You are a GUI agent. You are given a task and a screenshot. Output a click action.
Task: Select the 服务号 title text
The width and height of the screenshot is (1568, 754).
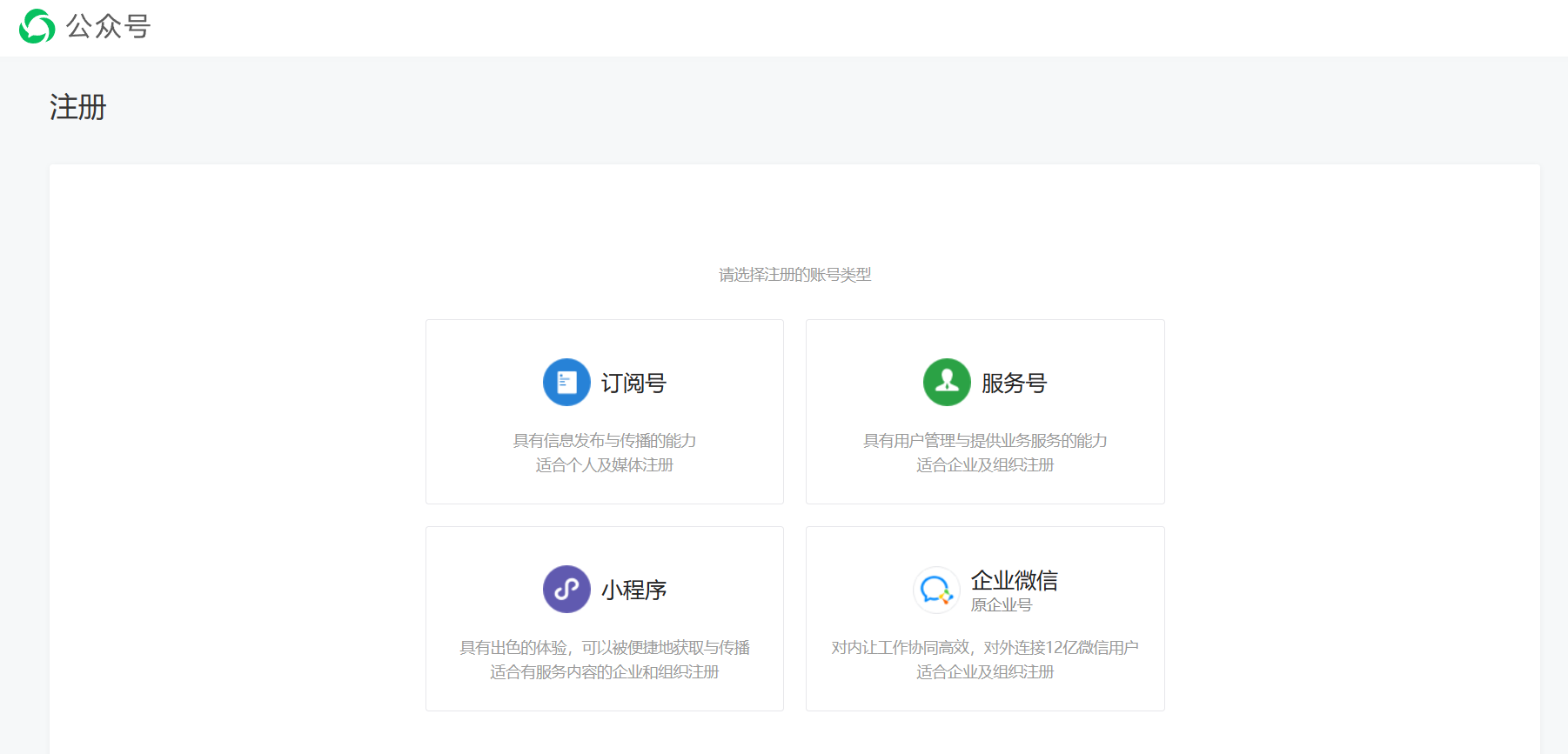point(1014,383)
